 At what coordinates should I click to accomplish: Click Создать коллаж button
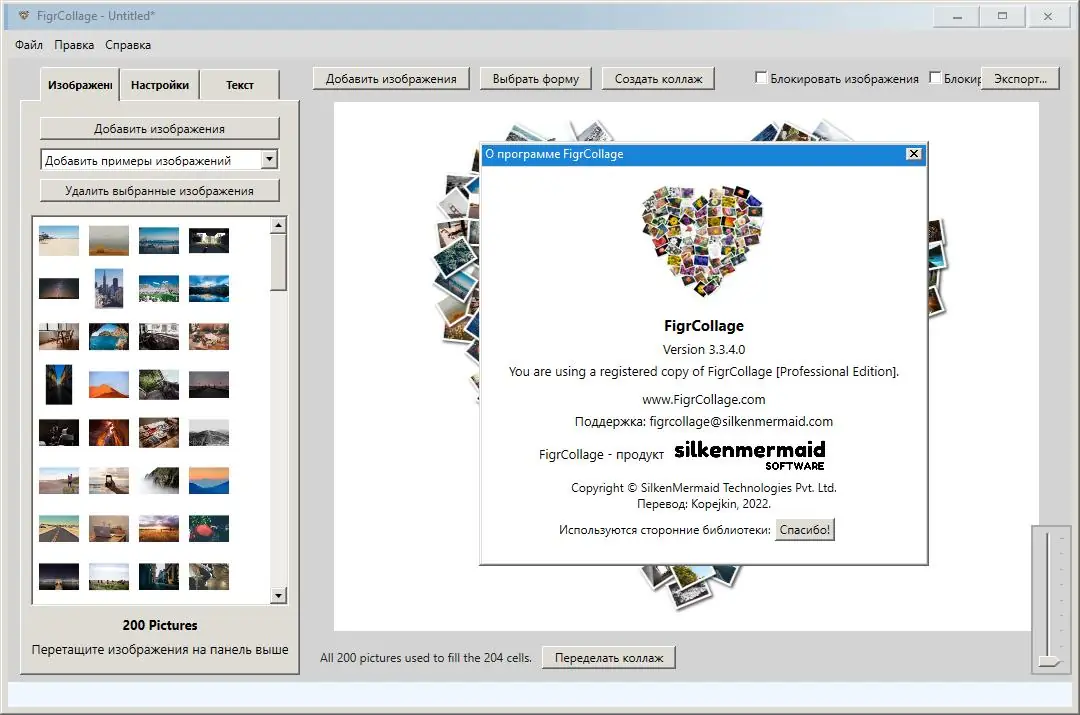click(x=658, y=79)
